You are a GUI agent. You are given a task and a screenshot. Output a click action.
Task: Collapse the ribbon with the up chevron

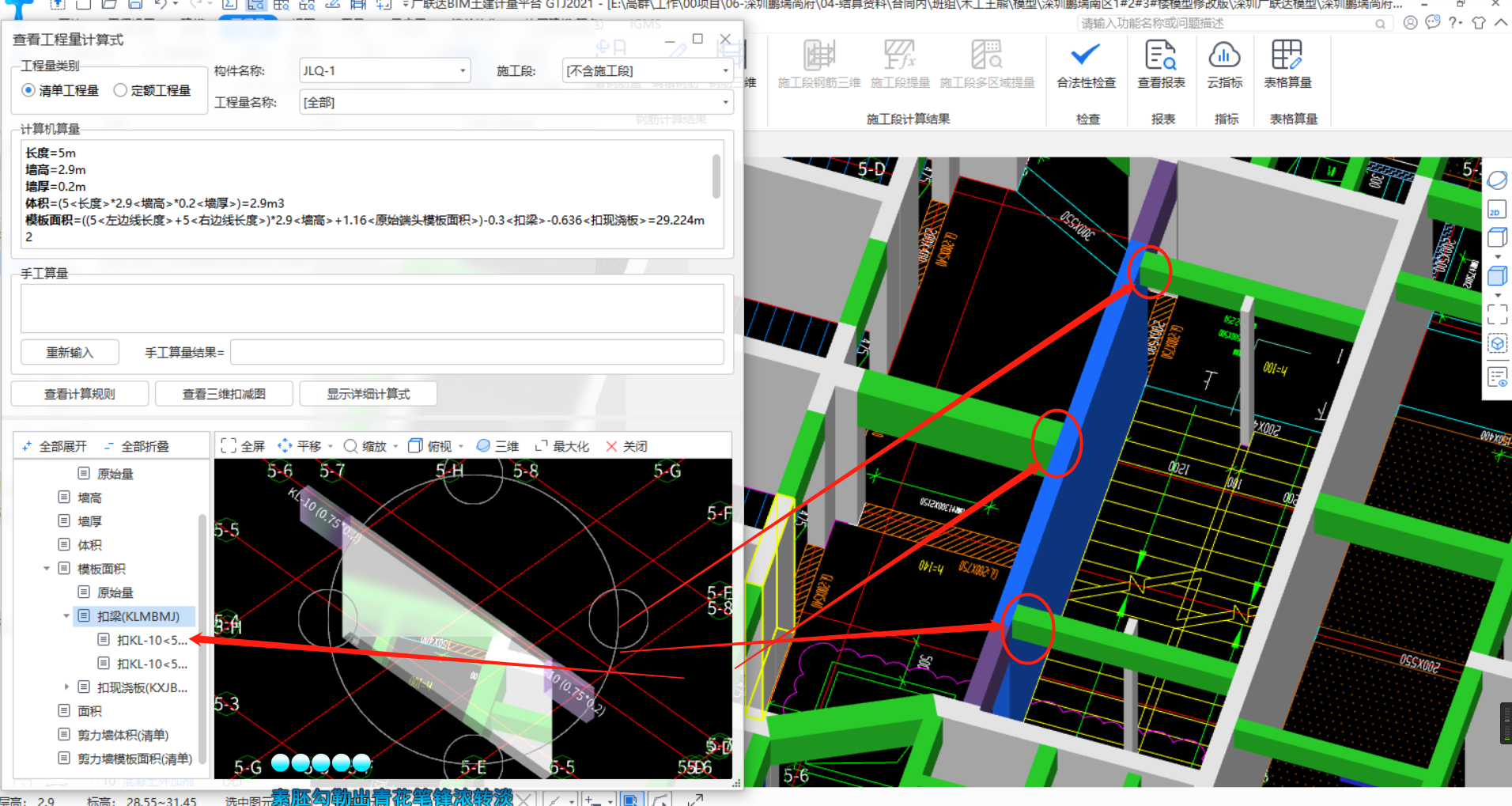1500,23
